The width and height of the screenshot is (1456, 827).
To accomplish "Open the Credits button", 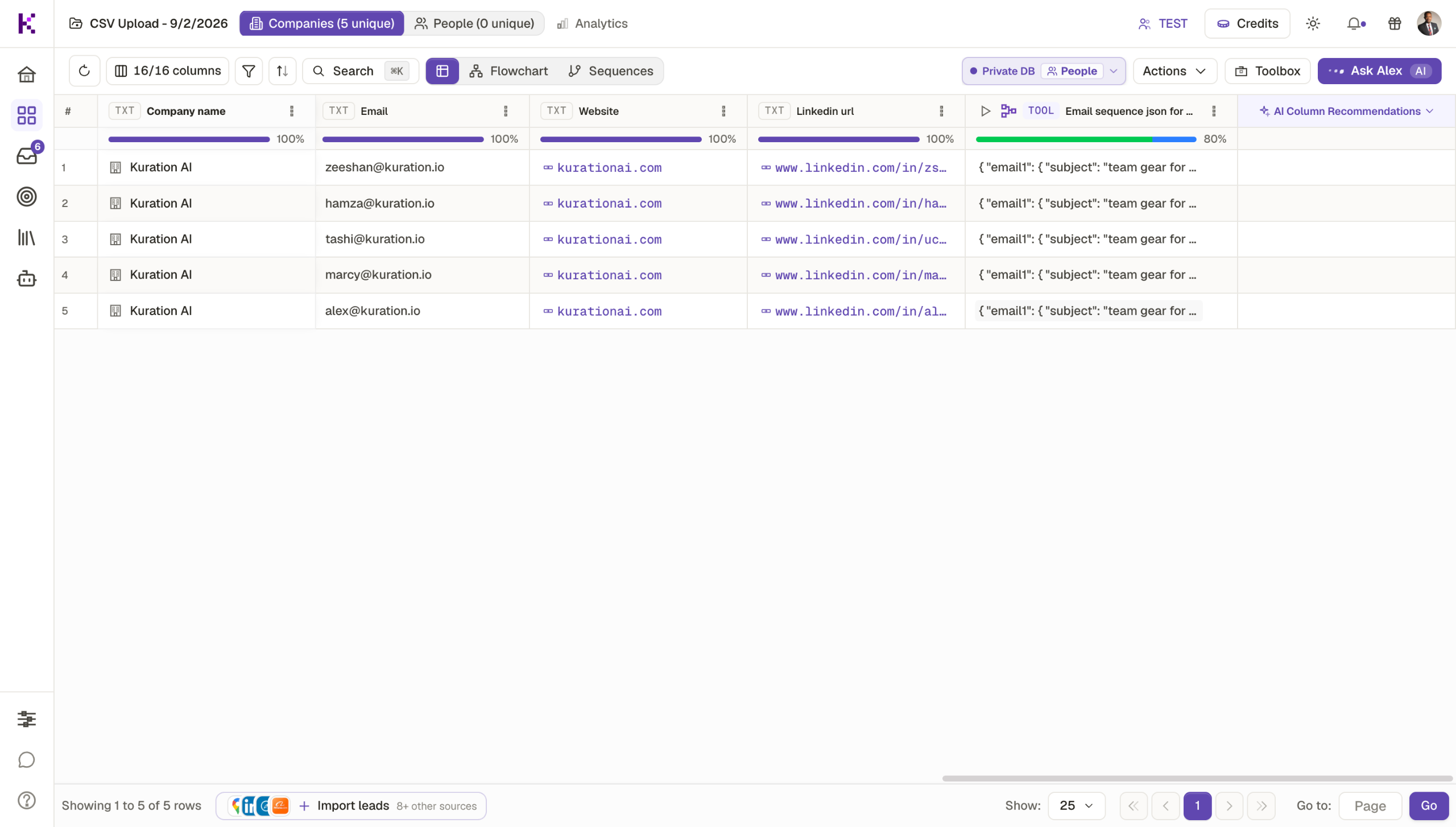I will [1247, 23].
